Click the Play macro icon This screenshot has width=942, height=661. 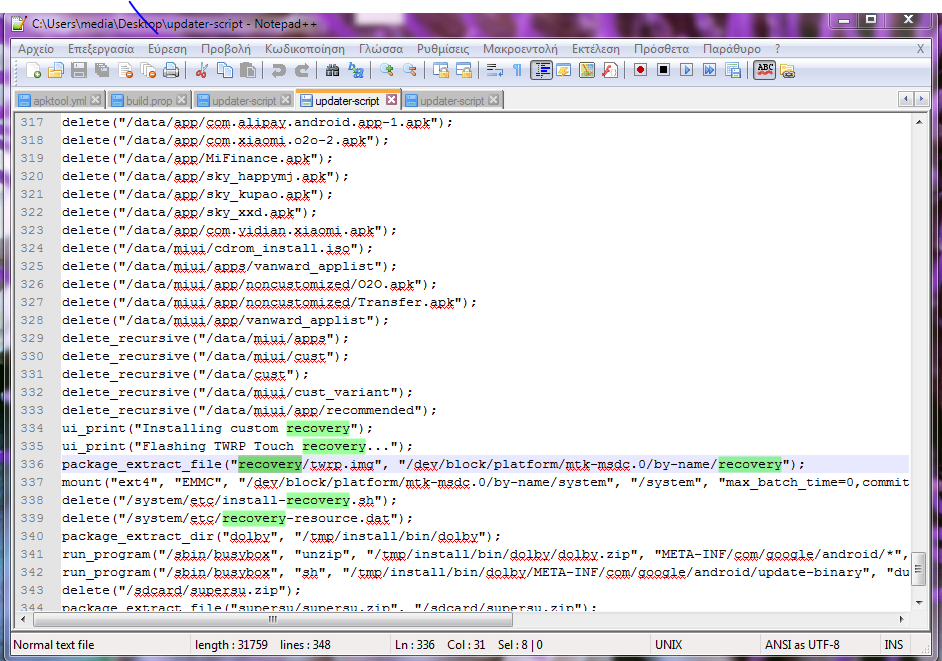pyautogui.click(x=687, y=70)
